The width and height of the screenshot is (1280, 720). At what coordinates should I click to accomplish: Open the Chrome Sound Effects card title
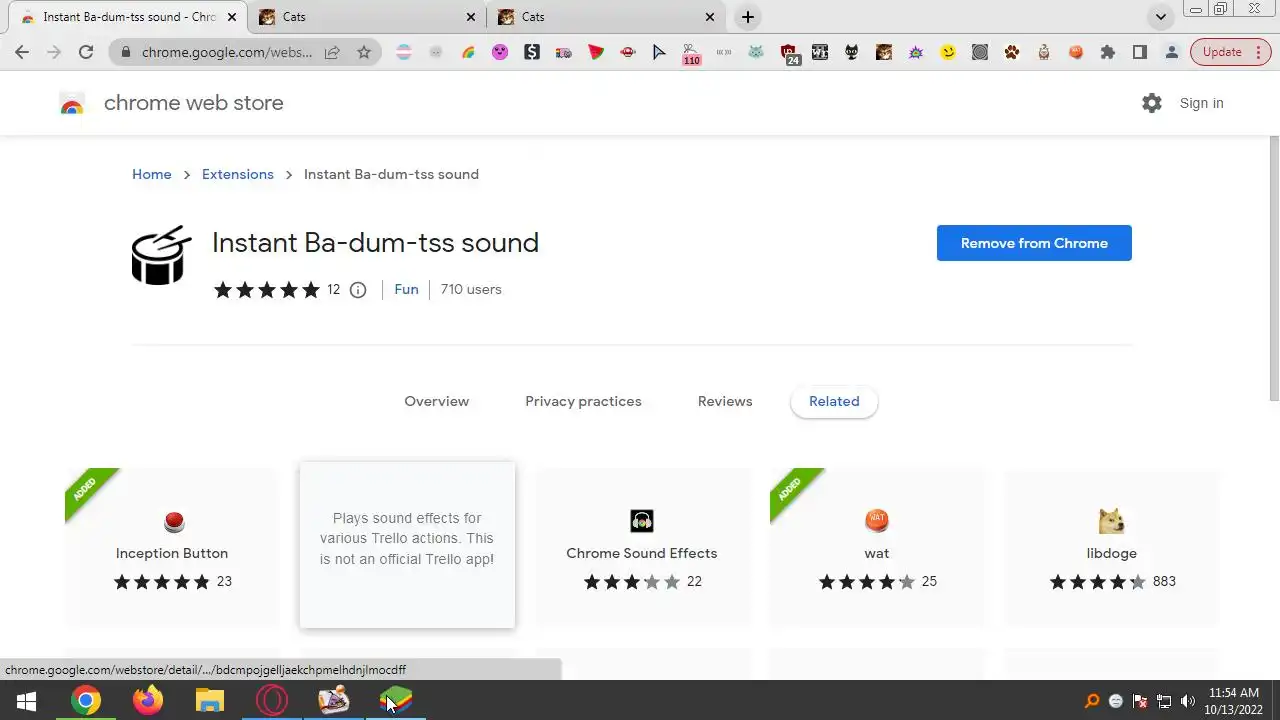(x=642, y=553)
